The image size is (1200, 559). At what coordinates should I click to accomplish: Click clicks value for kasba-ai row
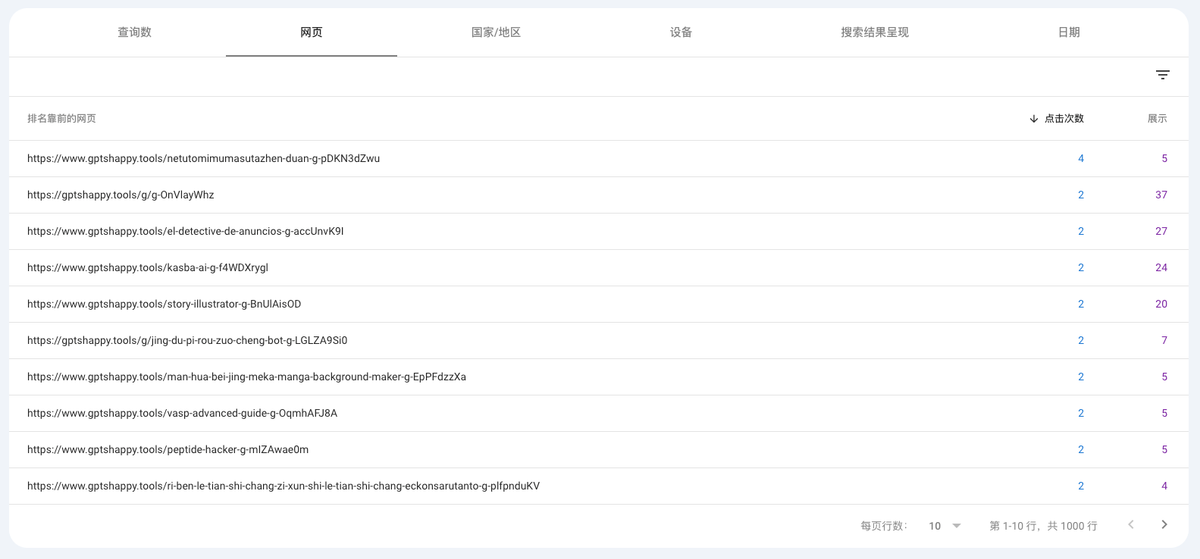pyautogui.click(x=1081, y=268)
